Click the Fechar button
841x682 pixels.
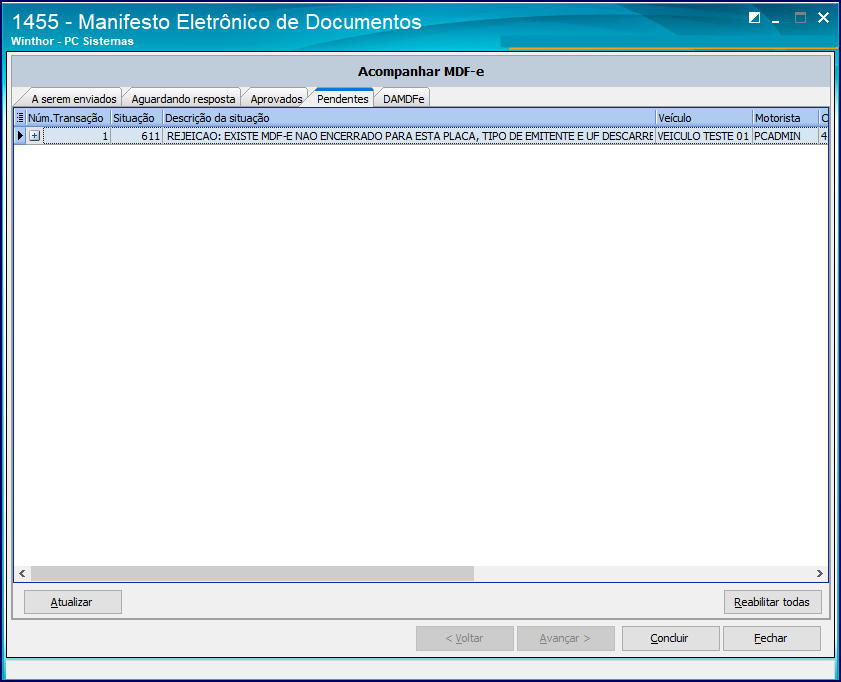[x=772, y=638]
